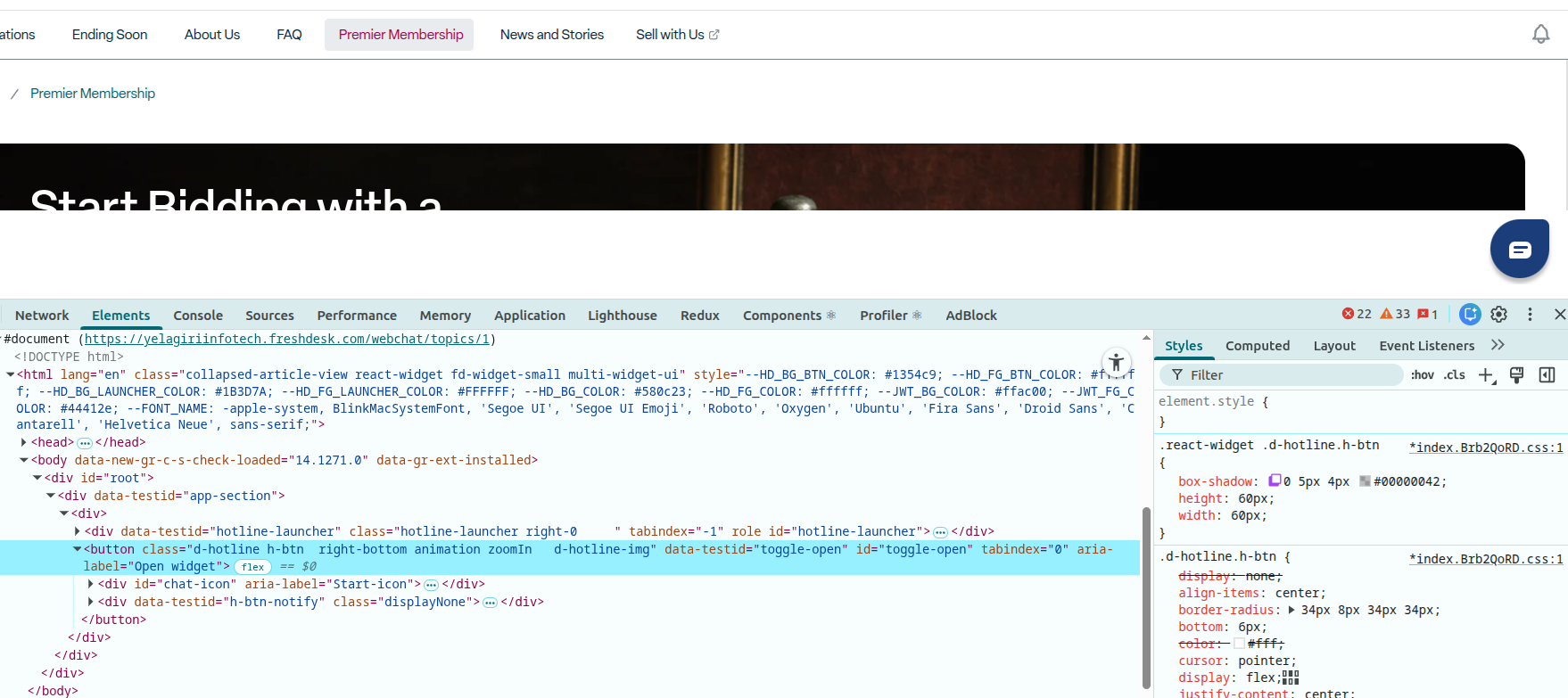Click the notification bell icon

click(1540, 35)
